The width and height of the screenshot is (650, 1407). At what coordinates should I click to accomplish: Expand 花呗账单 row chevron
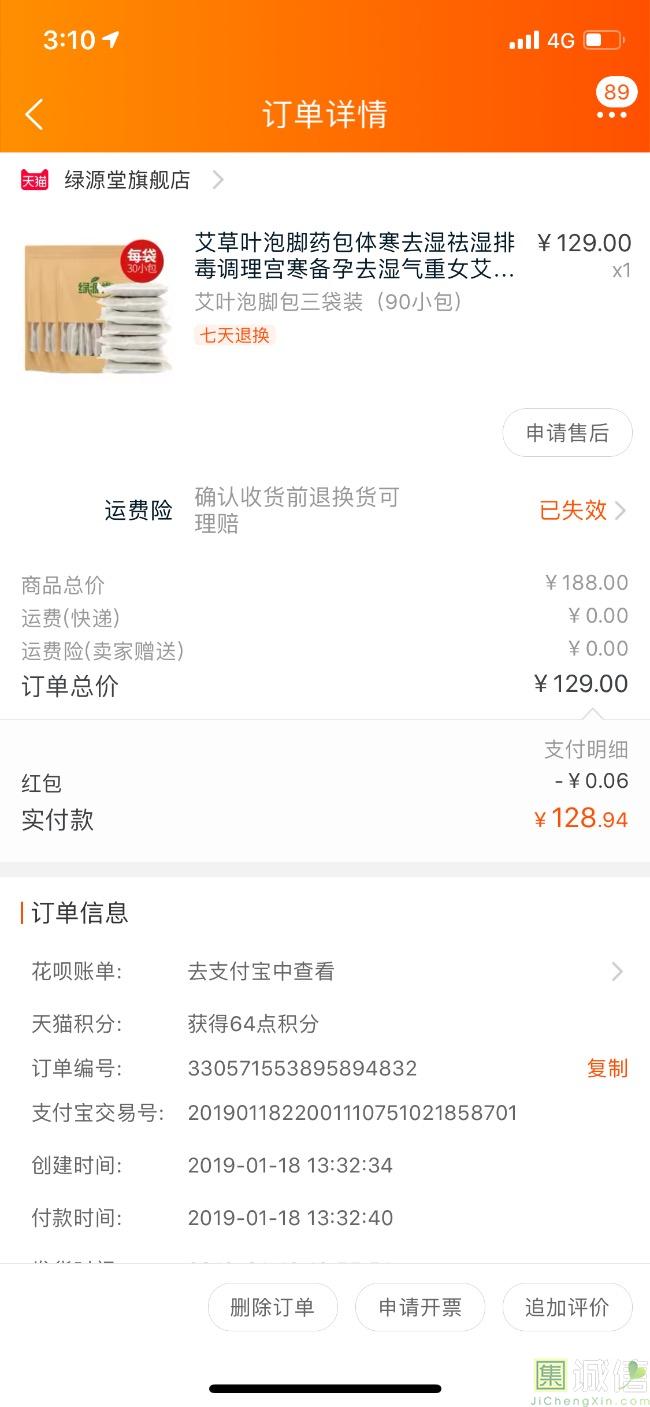point(617,971)
